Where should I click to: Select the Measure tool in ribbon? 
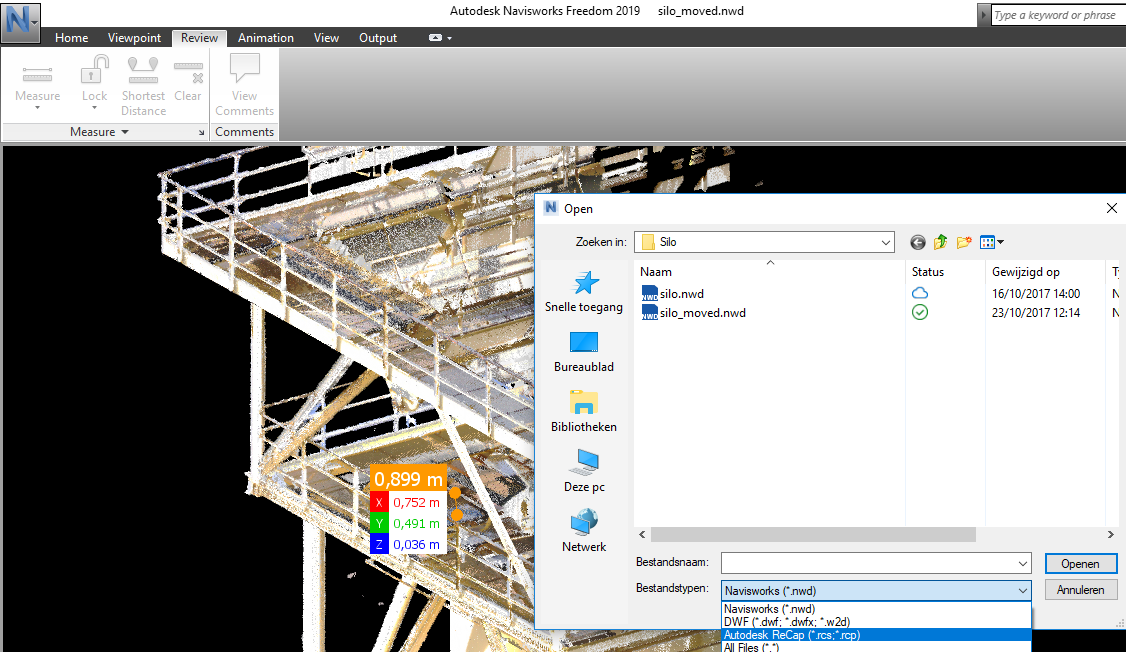pos(37,88)
